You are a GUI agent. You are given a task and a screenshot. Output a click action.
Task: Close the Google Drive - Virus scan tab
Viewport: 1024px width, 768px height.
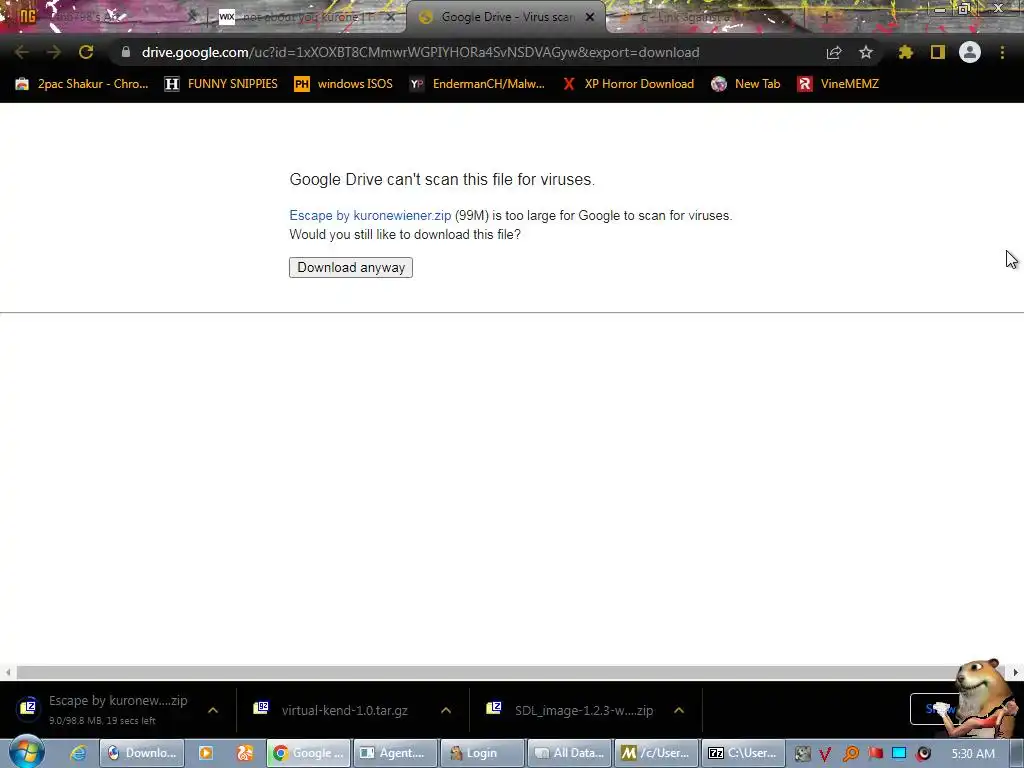pyautogui.click(x=590, y=17)
